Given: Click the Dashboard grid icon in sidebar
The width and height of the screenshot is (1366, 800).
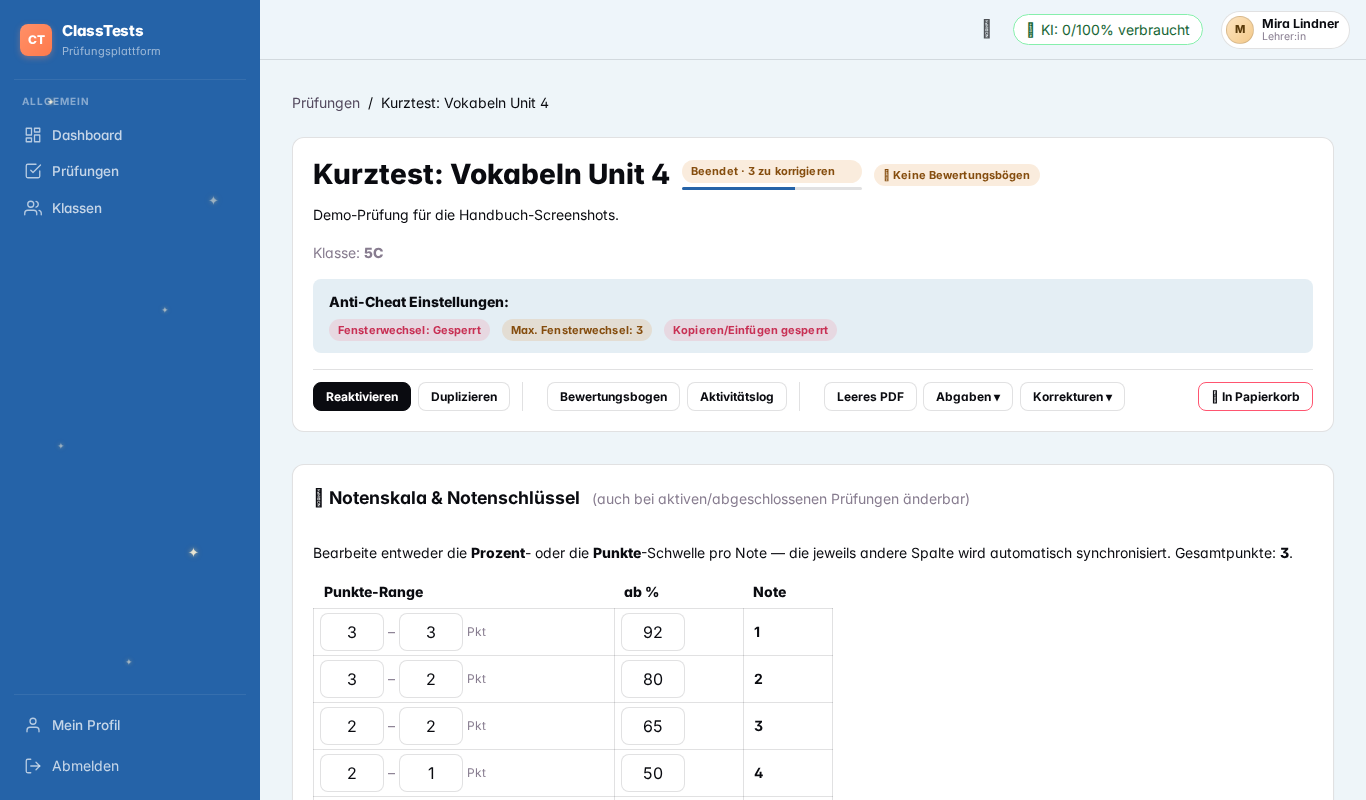Looking at the screenshot, I should click(33, 135).
